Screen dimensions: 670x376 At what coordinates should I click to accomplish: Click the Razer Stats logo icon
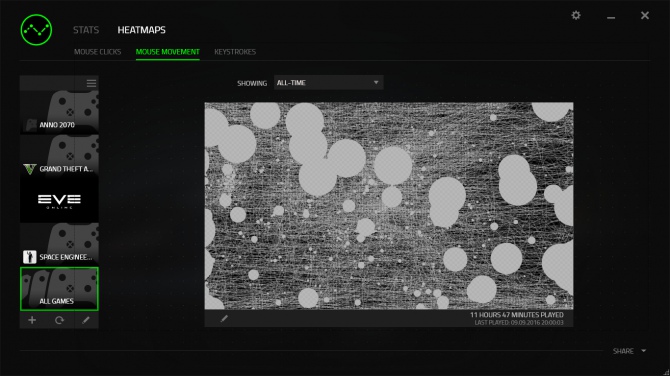tap(36, 30)
